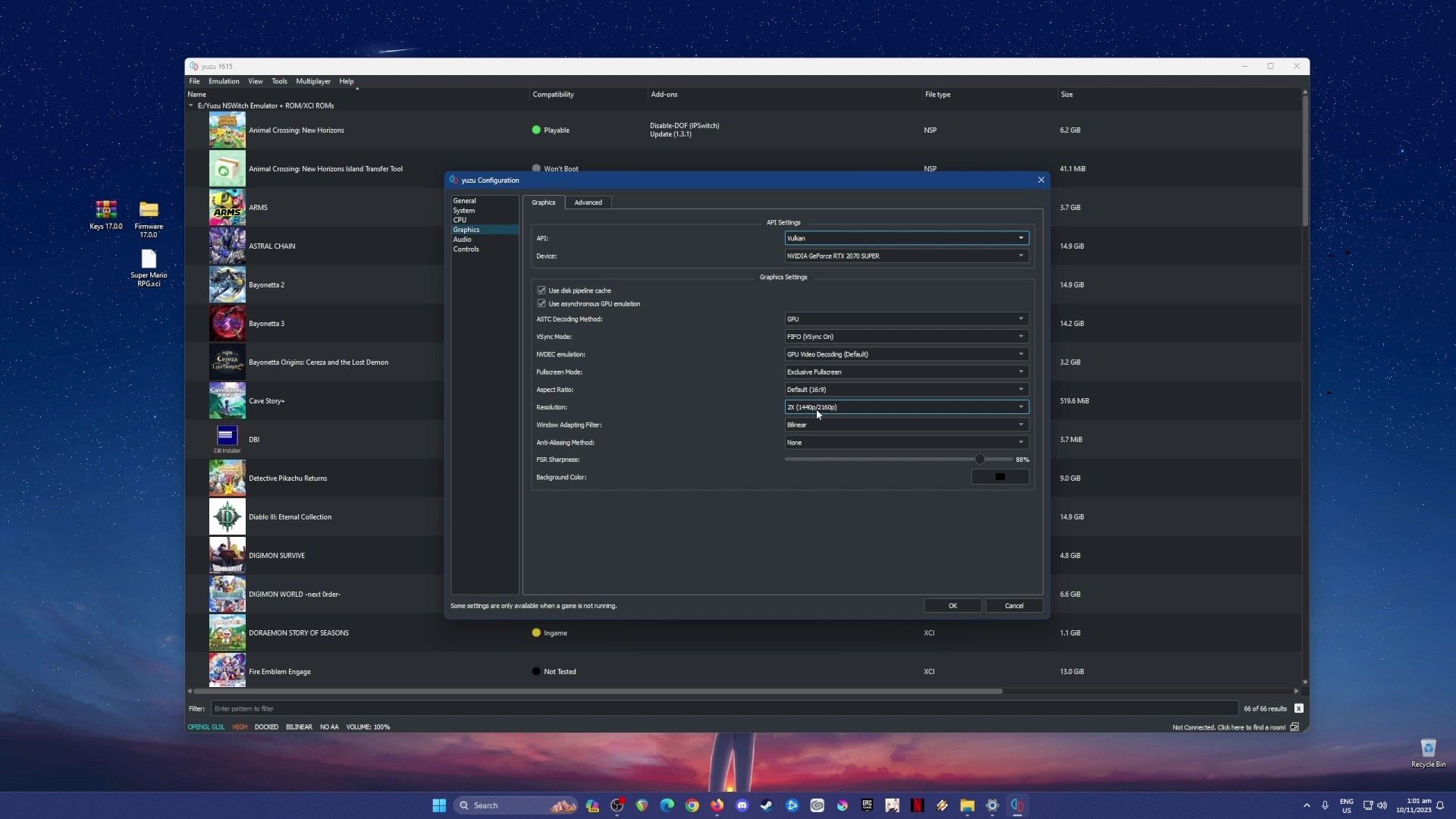Open Window Adapting Filter dropdown

tap(906, 425)
